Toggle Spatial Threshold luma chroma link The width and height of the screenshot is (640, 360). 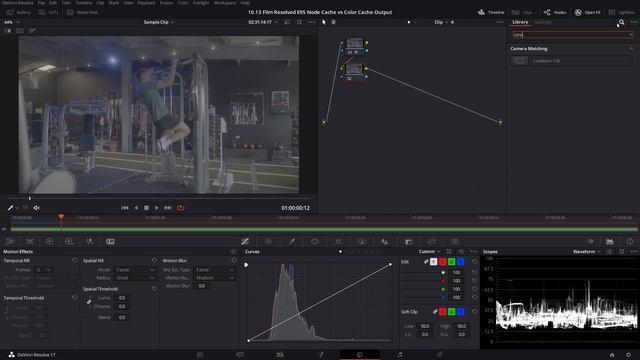click(89, 302)
